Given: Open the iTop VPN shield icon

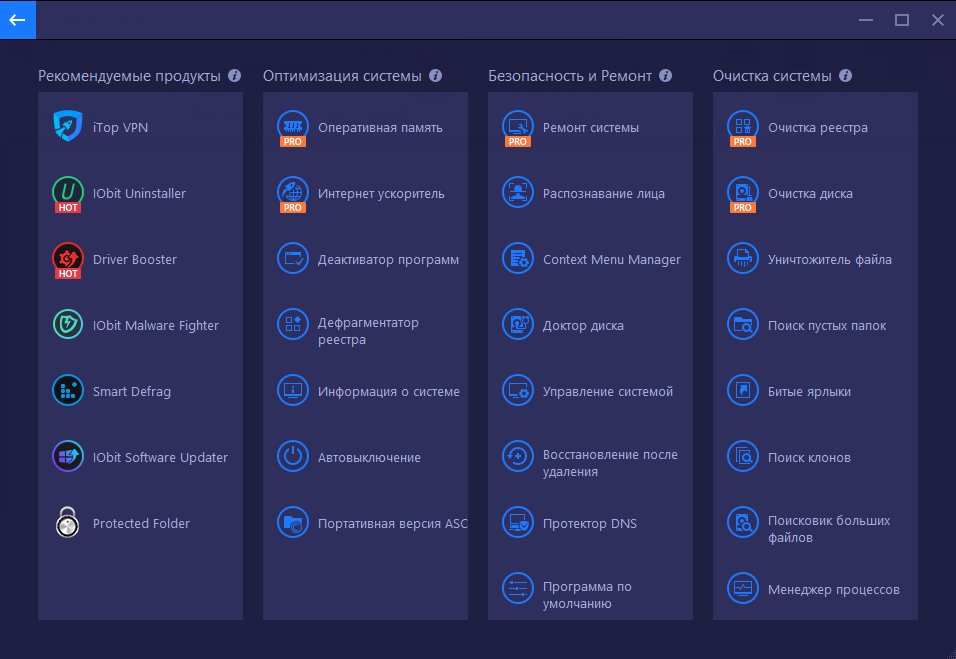Looking at the screenshot, I should 68,126.
